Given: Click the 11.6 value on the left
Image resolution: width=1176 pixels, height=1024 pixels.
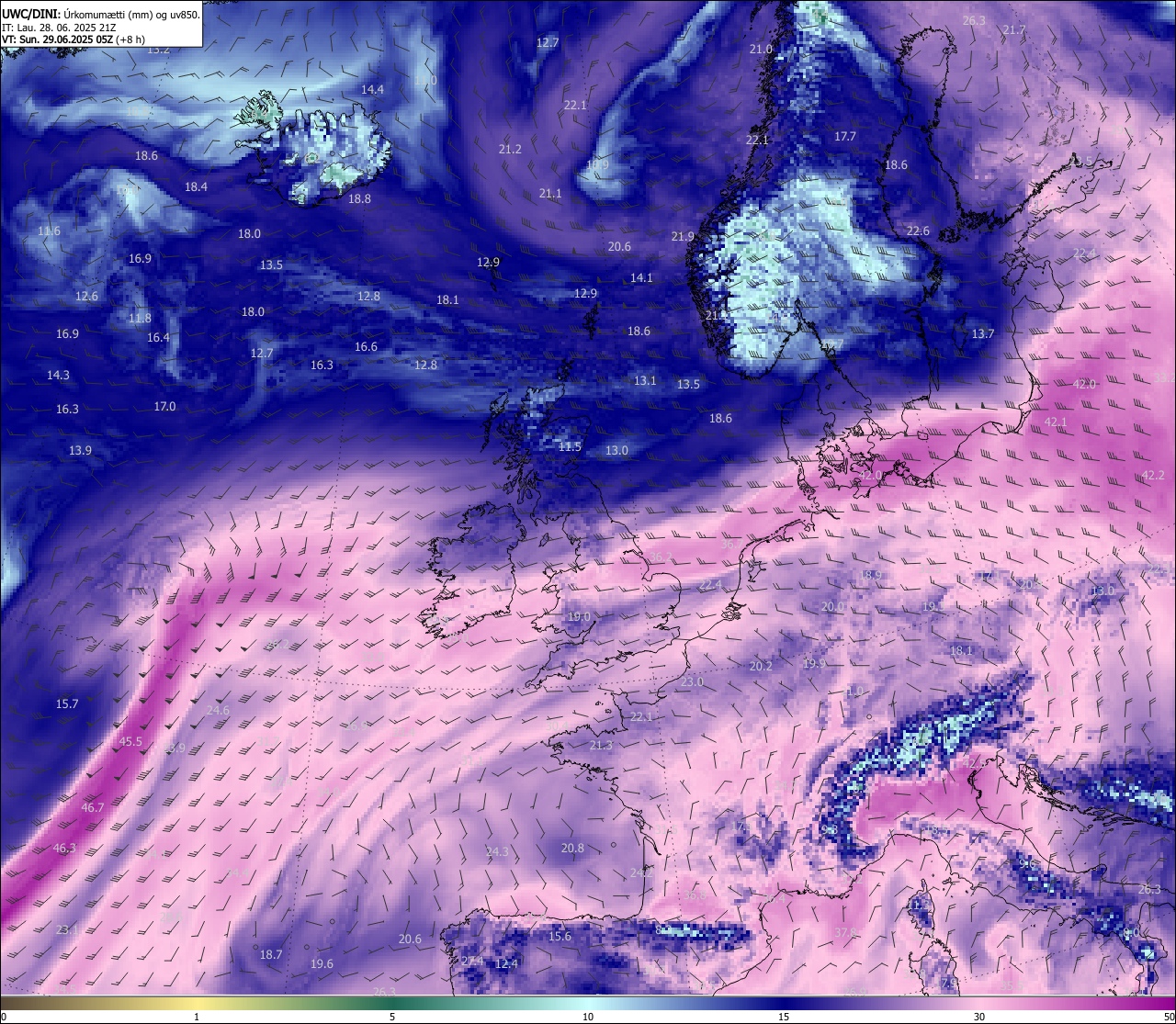Looking at the screenshot, I should (49, 231).
